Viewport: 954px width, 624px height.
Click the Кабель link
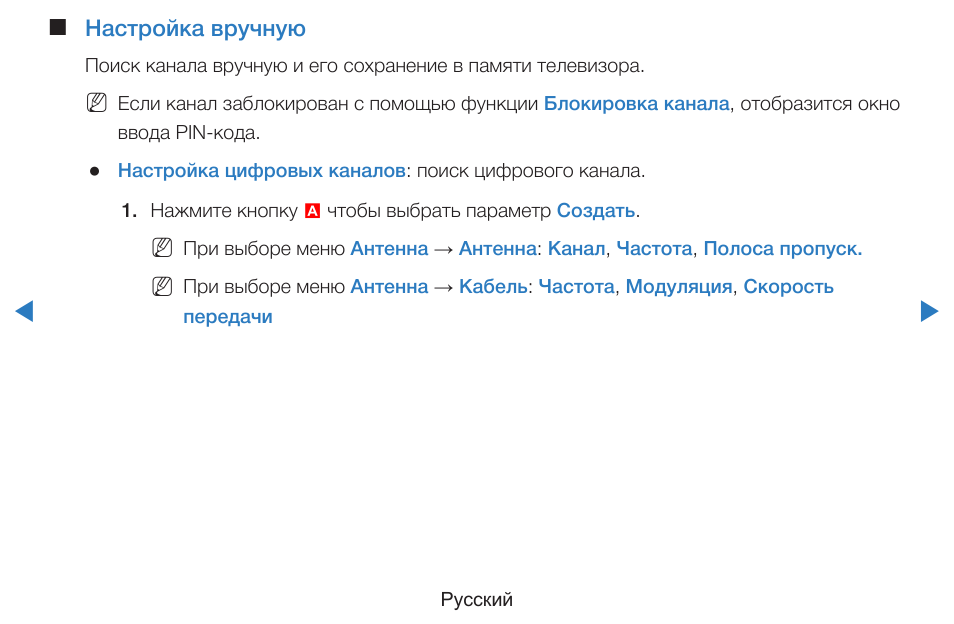tap(493, 286)
